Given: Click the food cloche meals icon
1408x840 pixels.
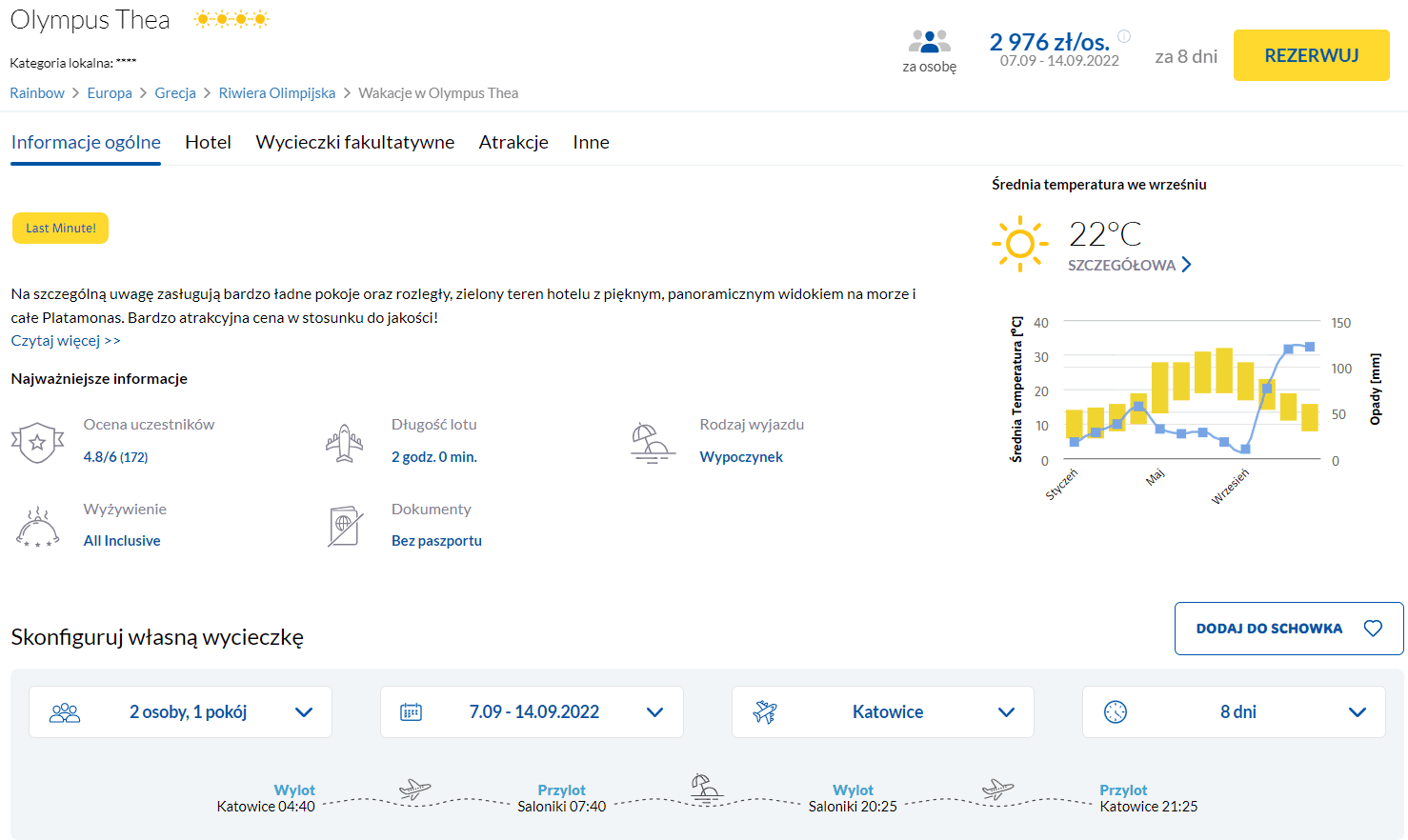Looking at the screenshot, I should point(37,527).
